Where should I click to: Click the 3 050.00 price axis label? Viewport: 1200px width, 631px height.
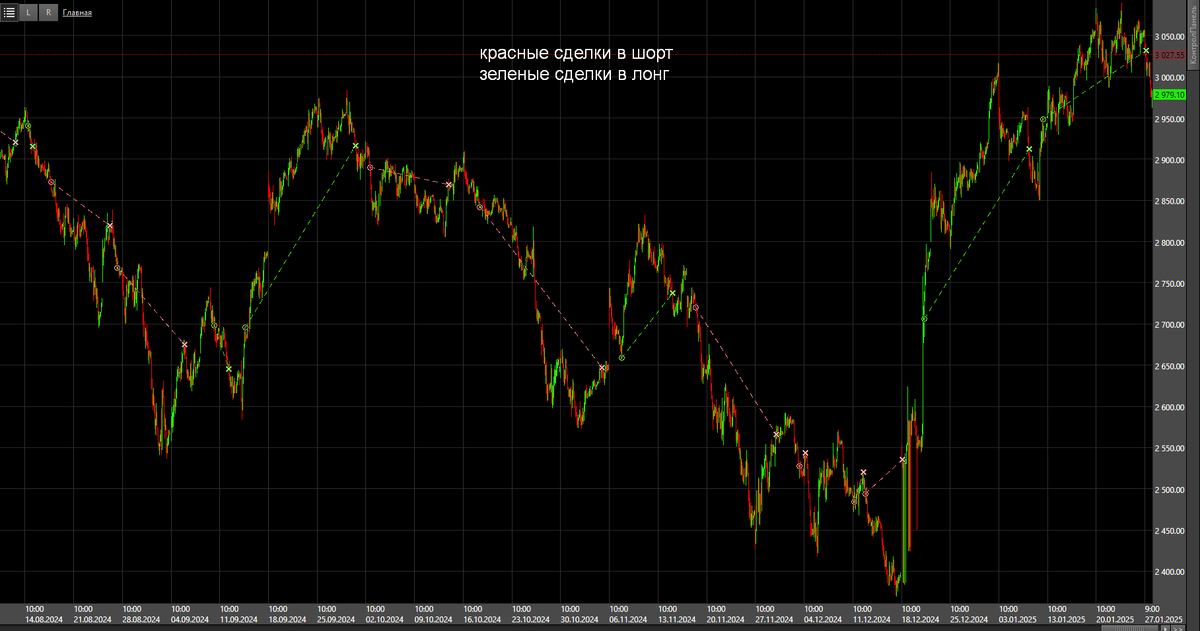[x=1169, y=37]
